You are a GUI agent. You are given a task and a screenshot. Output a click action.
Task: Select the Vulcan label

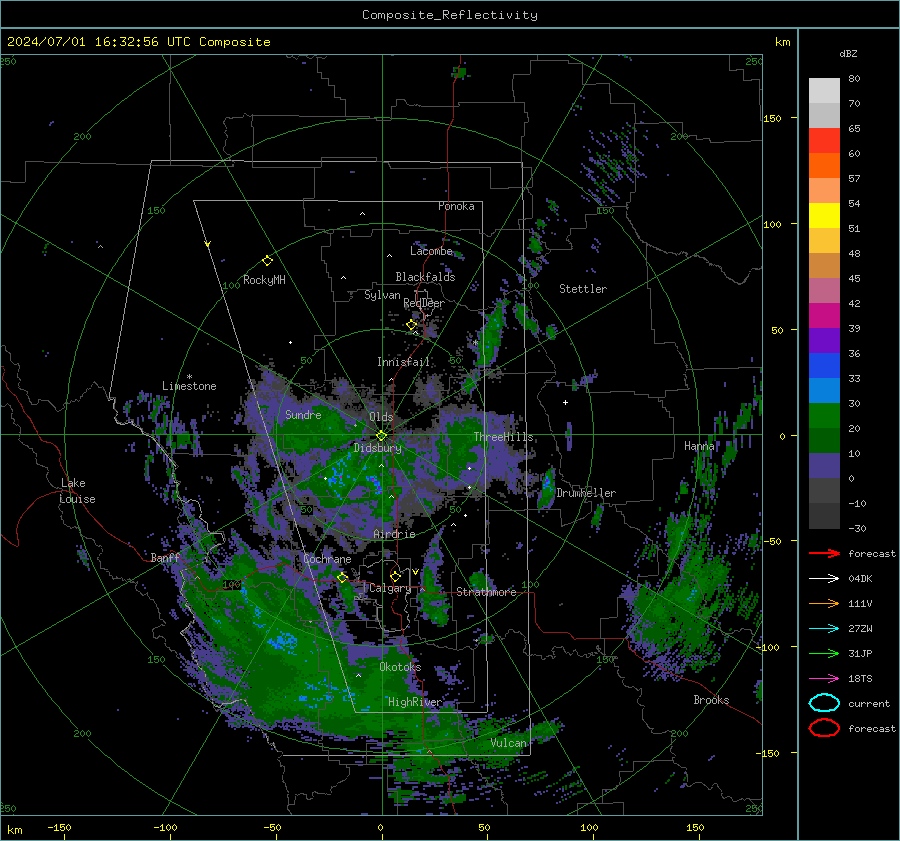tap(508, 743)
